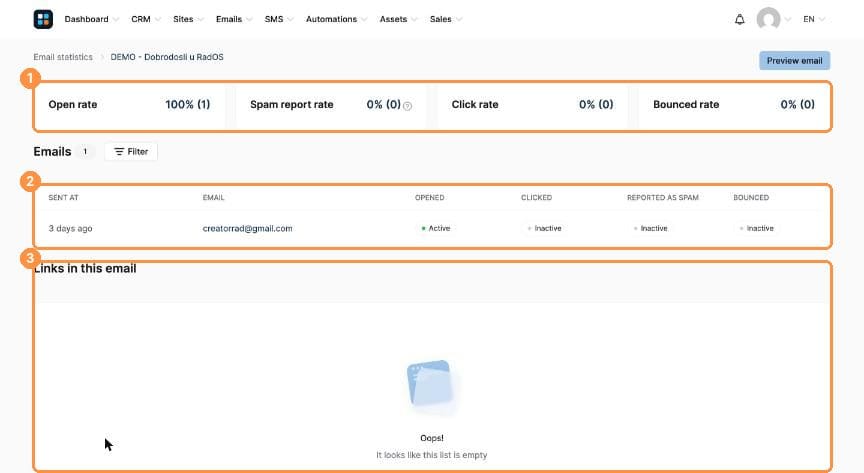Open the notifications bell

pyautogui.click(x=739, y=19)
